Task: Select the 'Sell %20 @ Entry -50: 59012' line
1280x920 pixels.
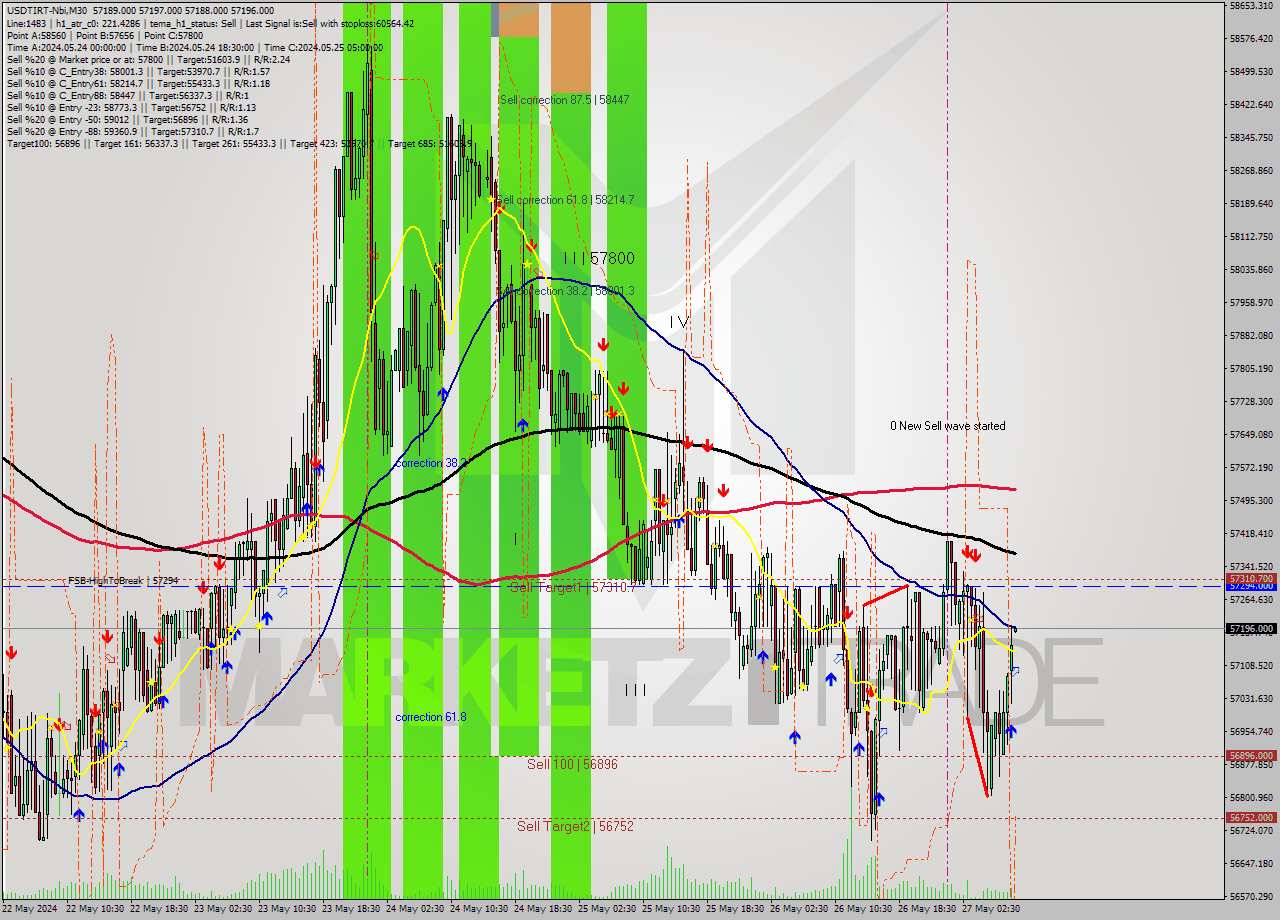Action: tap(128, 119)
